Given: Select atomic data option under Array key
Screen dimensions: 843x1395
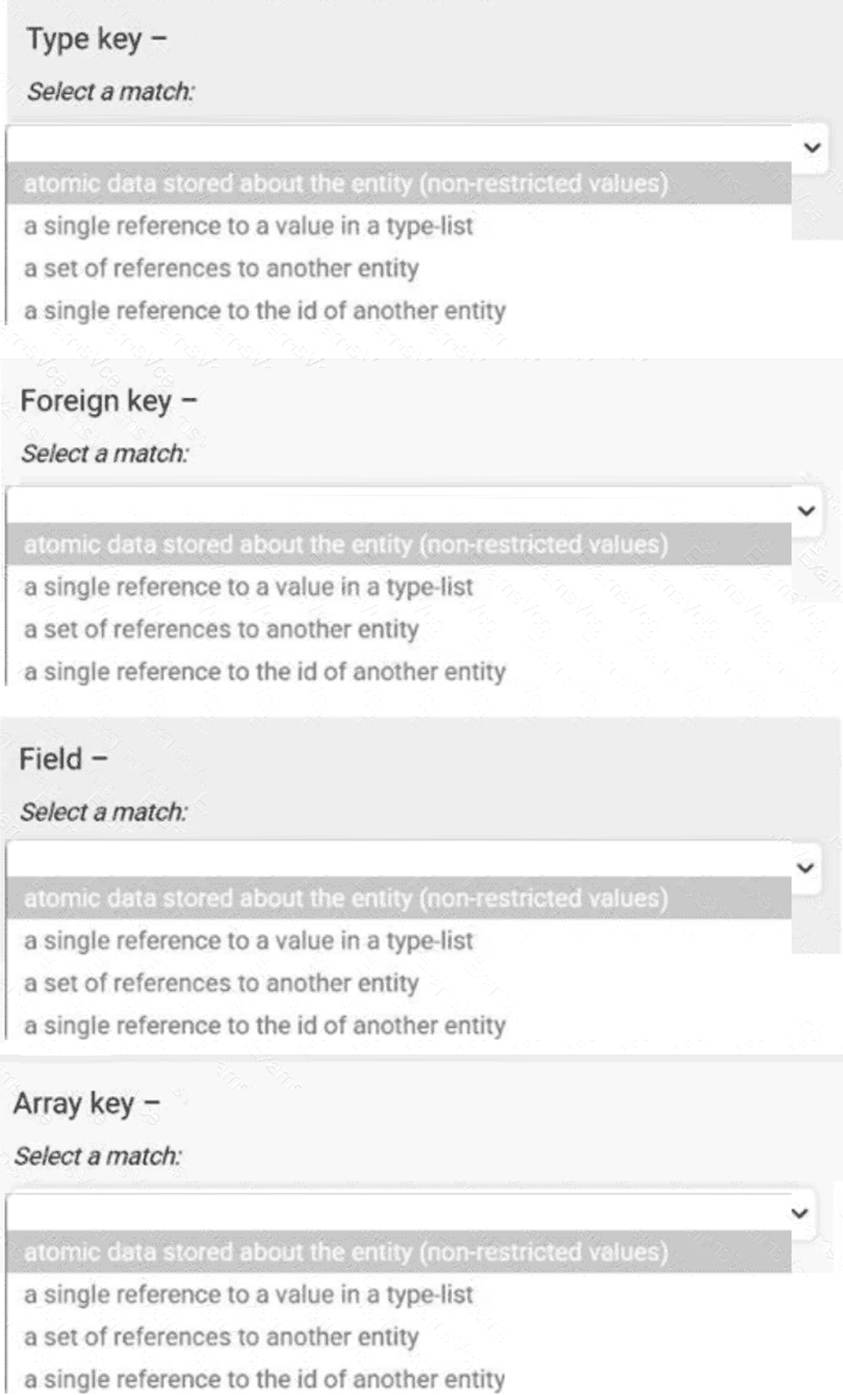Looking at the screenshot, I should 345,1251.
